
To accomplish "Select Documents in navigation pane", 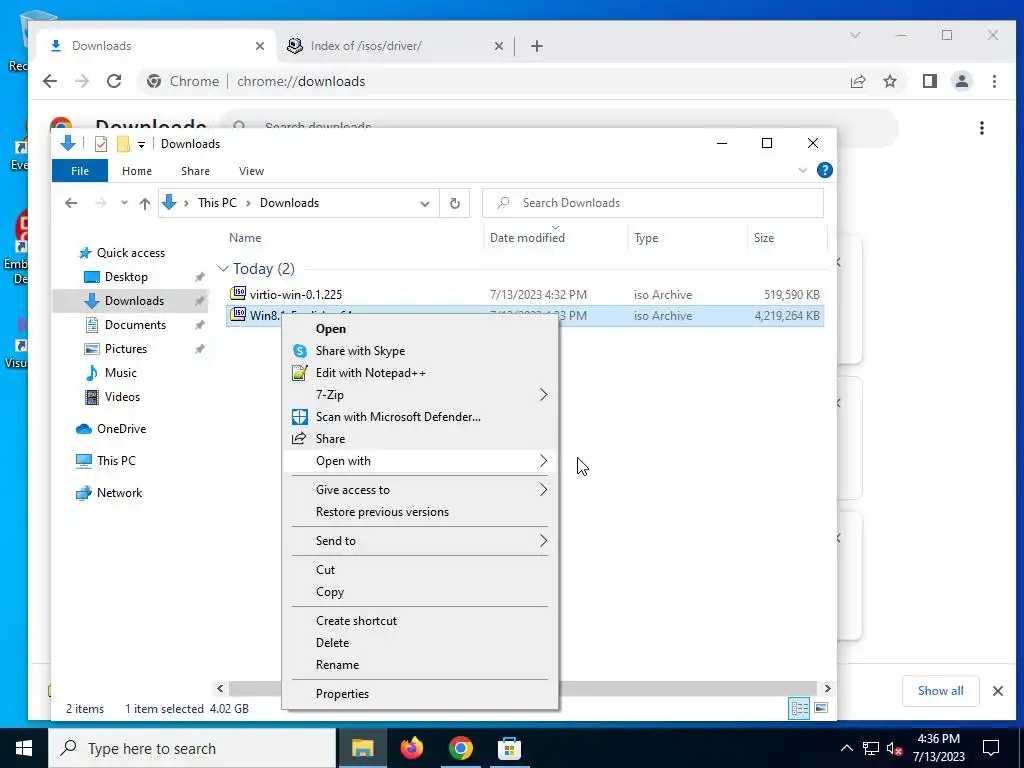I will point(135,325).
